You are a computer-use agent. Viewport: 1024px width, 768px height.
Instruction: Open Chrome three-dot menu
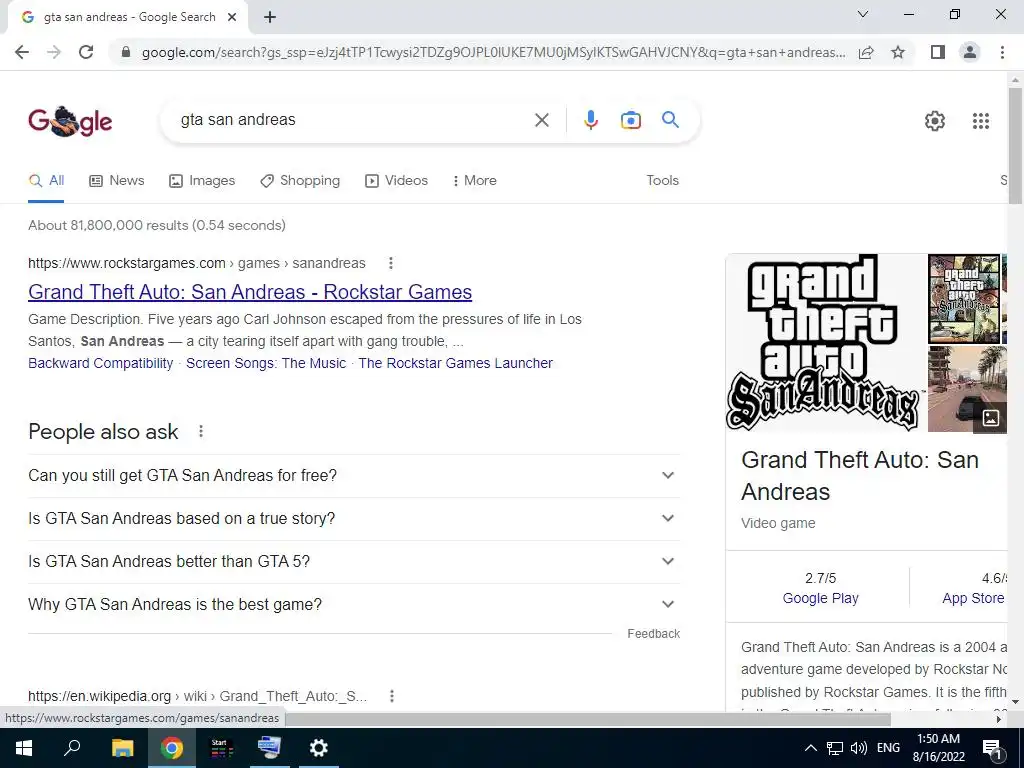click(x=1002, y=52)
